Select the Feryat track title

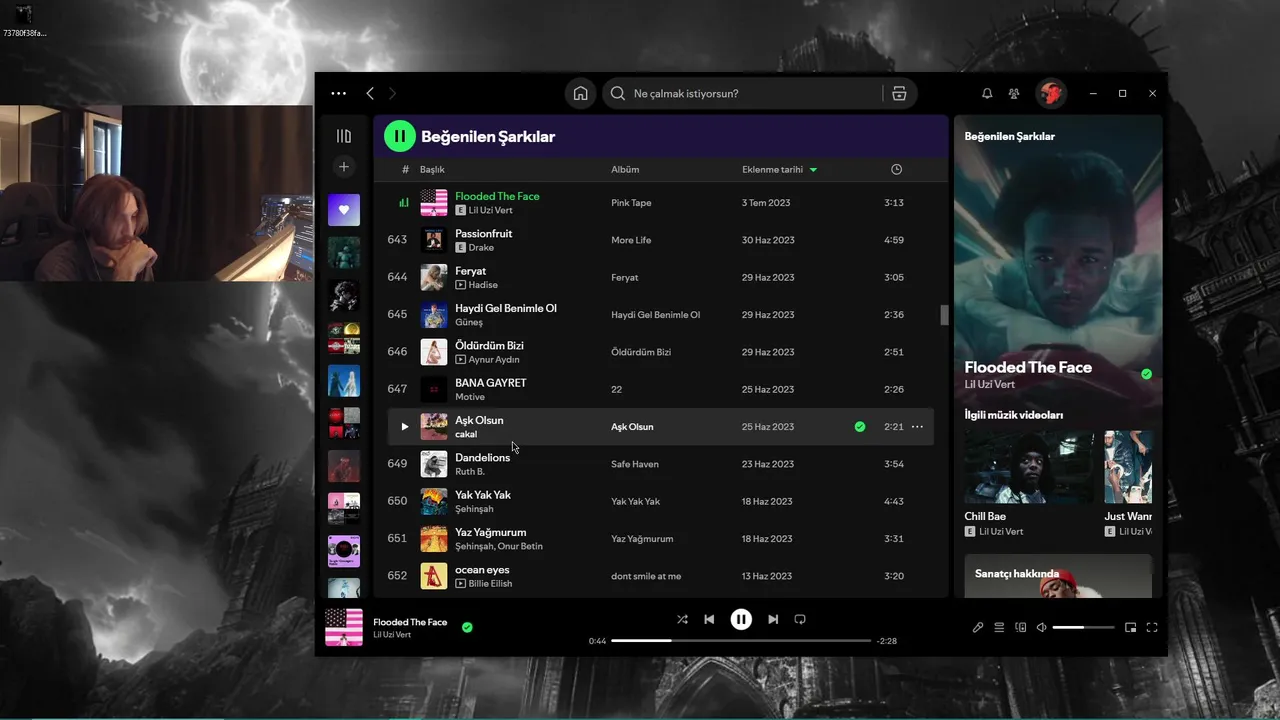point(471,271)
